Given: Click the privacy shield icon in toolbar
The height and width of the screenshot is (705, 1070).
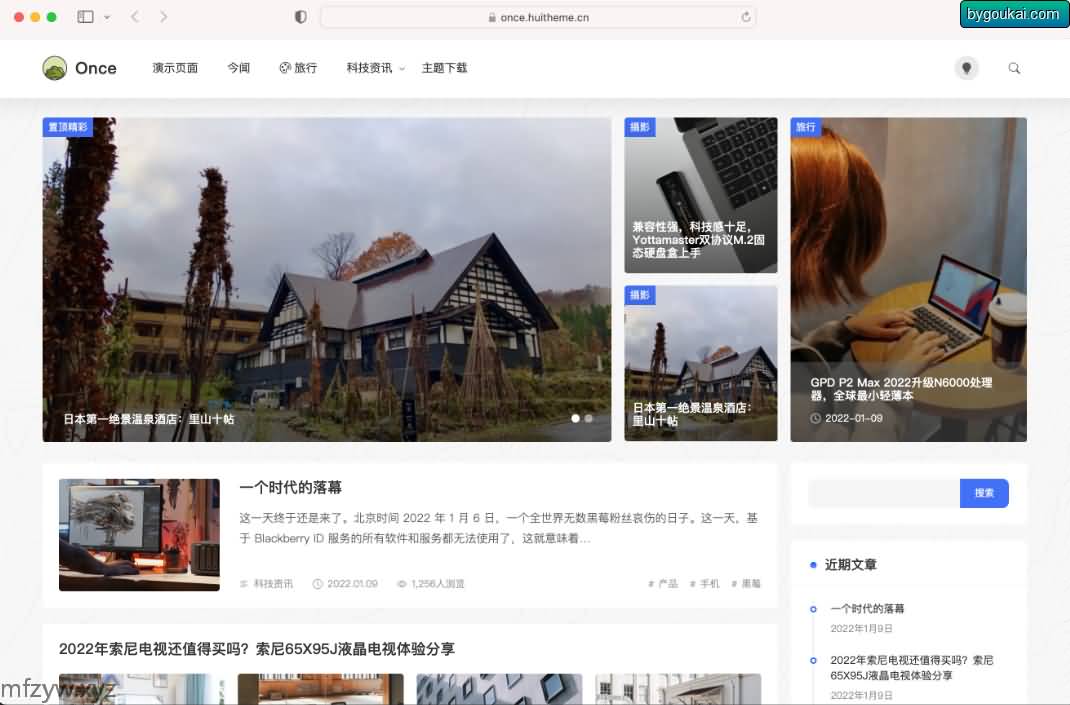Looking at the screenshot, I should tap(301, 17).
